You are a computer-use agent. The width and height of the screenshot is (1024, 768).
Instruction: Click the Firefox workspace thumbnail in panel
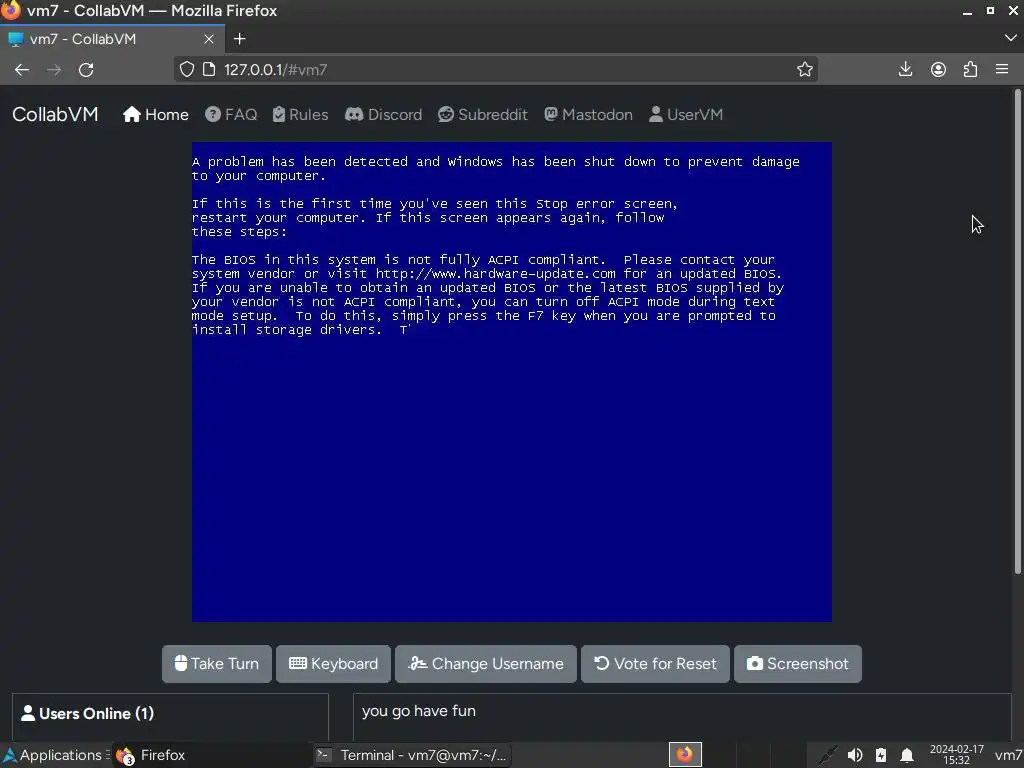tap(685, 755)
